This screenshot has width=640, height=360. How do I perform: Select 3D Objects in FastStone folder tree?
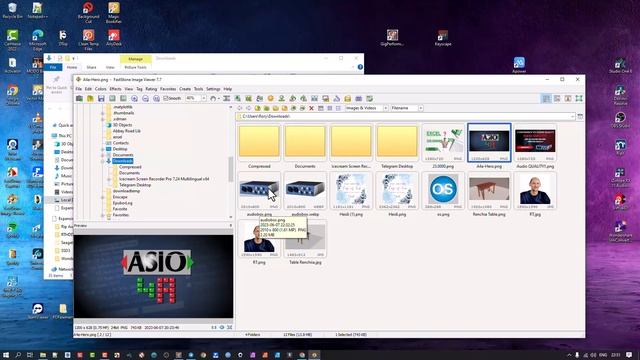122,125
